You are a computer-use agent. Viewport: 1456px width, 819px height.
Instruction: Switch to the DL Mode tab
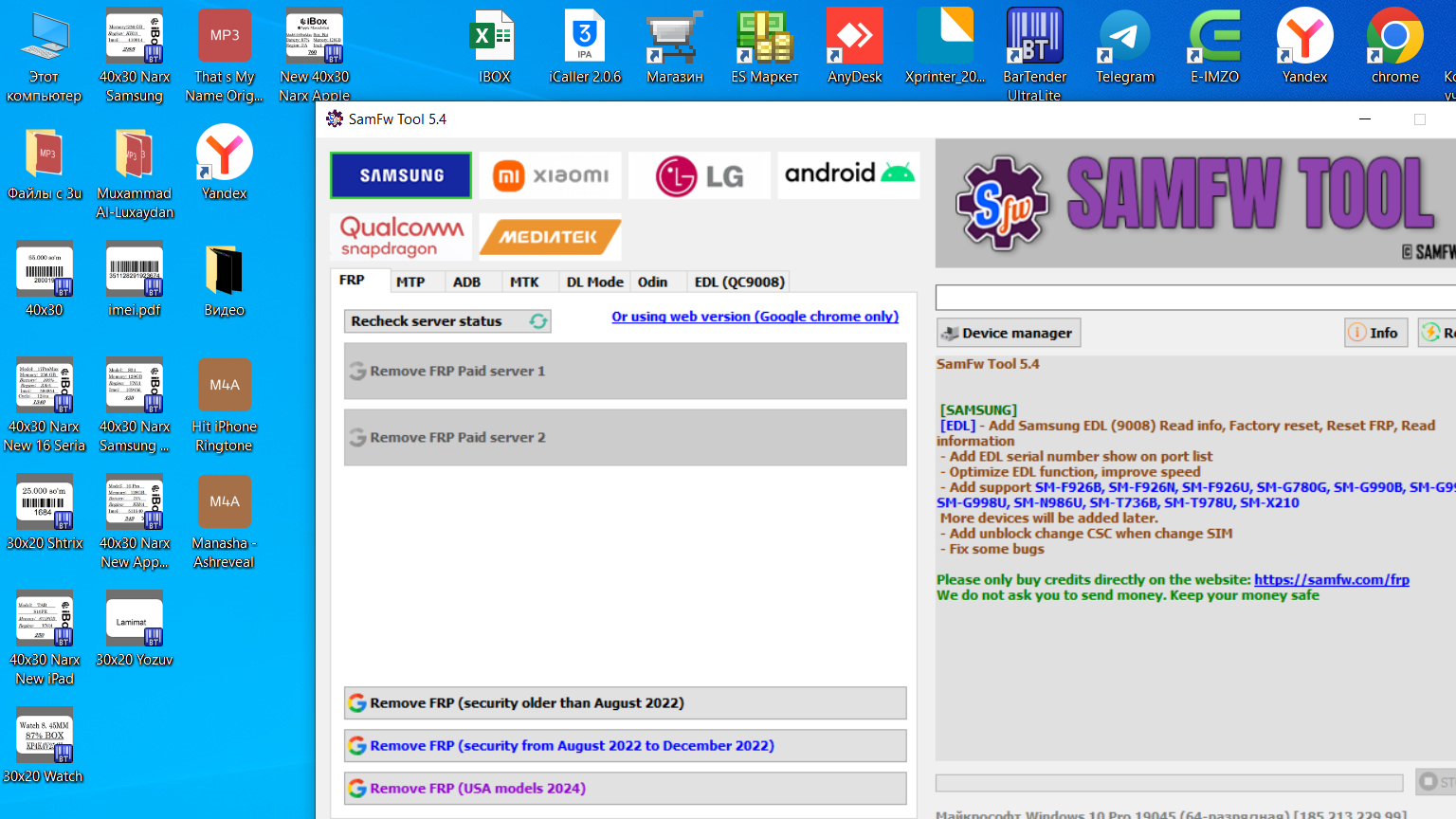[595, 282]
